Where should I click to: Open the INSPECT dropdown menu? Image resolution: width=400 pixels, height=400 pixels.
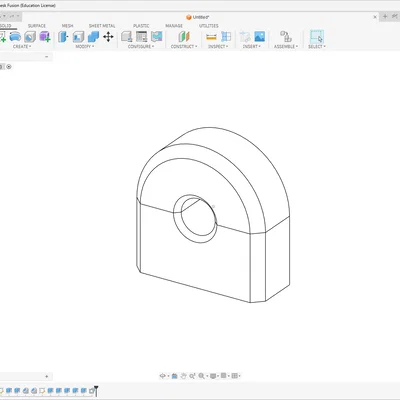point(218,47)
